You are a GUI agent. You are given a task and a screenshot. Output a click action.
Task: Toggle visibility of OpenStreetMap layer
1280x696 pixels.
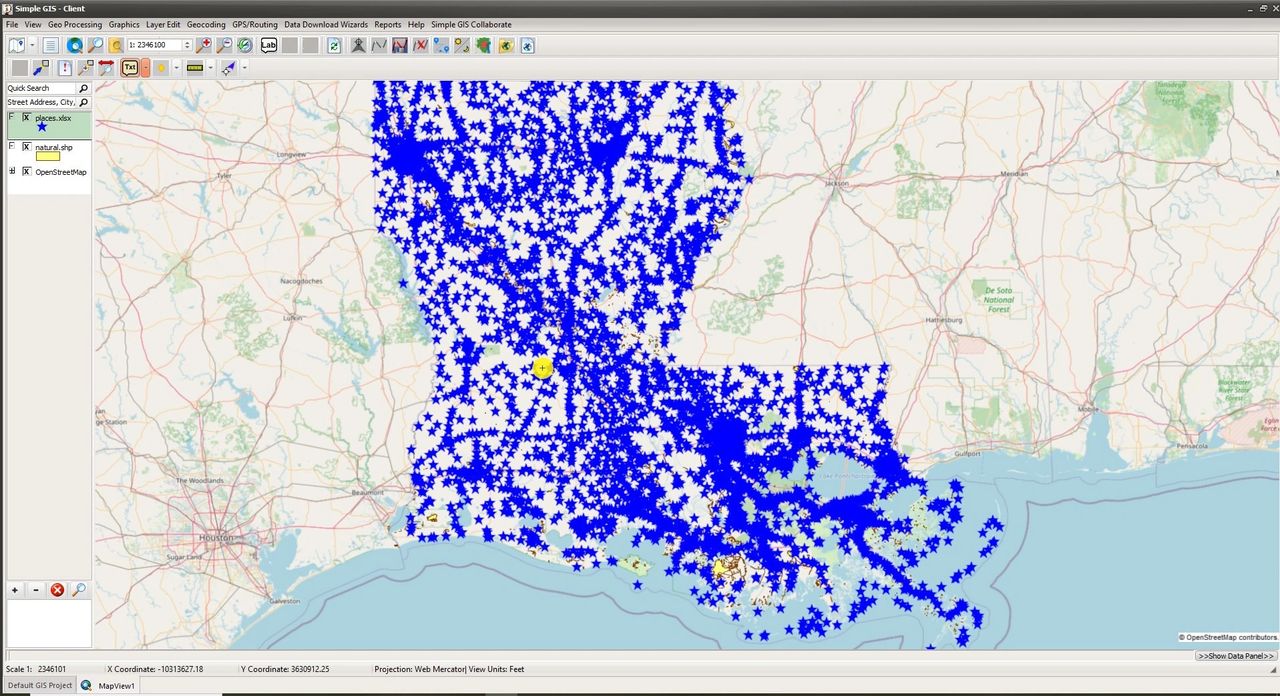pos(27,172)
